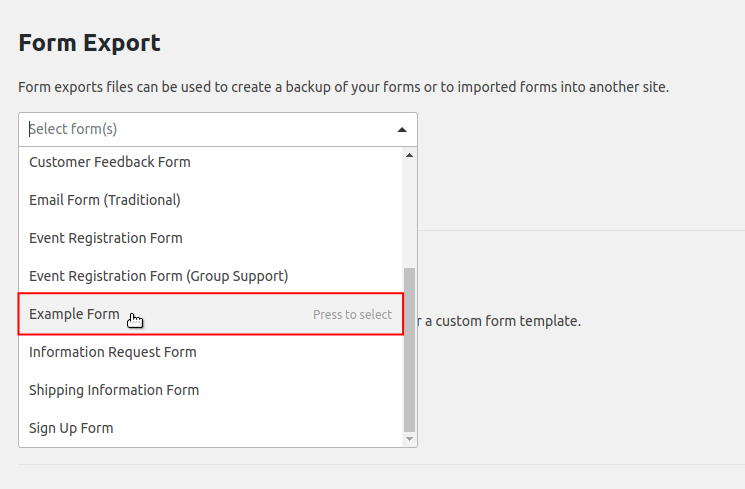Select Event Registration Form (Group Support)
This screenshot has height=489, width=745.
click(158, 276)
